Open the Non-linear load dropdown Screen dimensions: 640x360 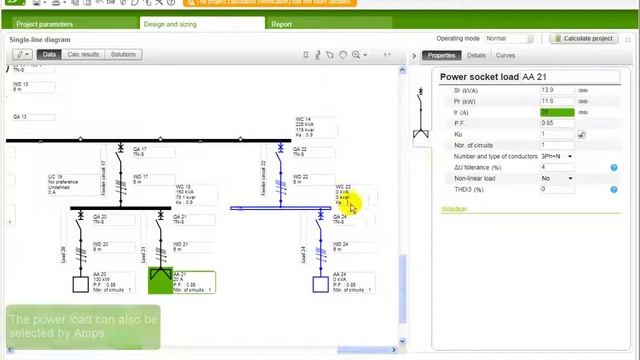click(x=556, y=178)
